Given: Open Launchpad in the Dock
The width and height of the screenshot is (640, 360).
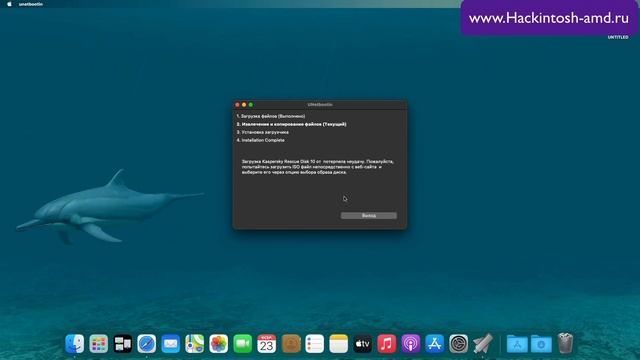Looking at the screenshot, I should [x=99, y=344].
